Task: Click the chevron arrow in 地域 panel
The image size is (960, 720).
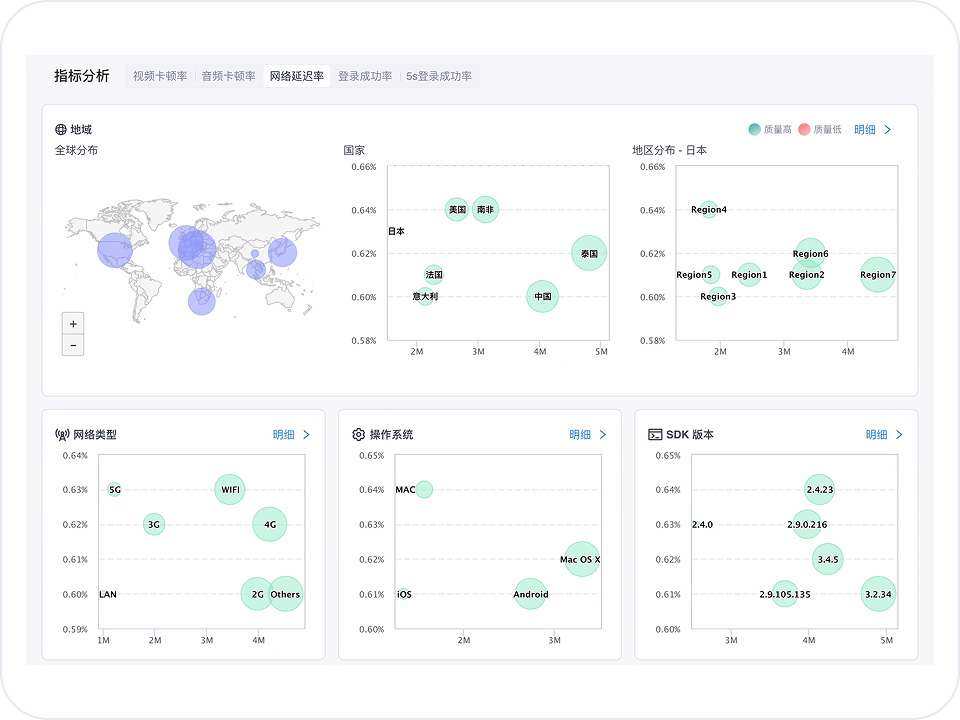Action: (x=888, y=129)
